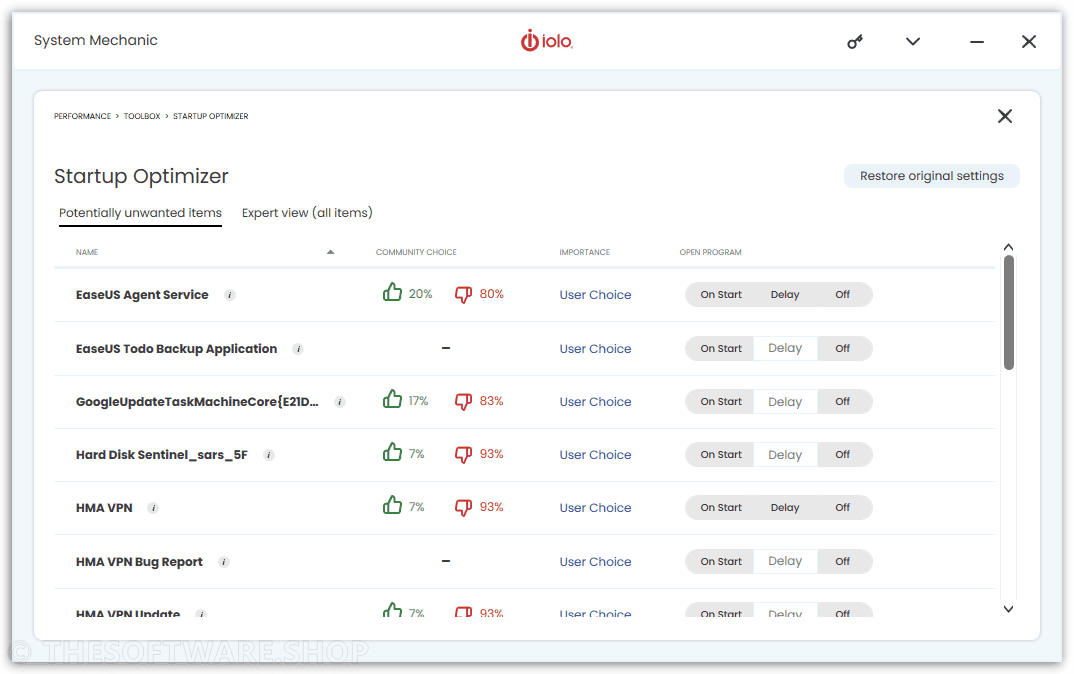
Task: Choose Delay option for HMA VPN
Action: click(x=785, y=508)
